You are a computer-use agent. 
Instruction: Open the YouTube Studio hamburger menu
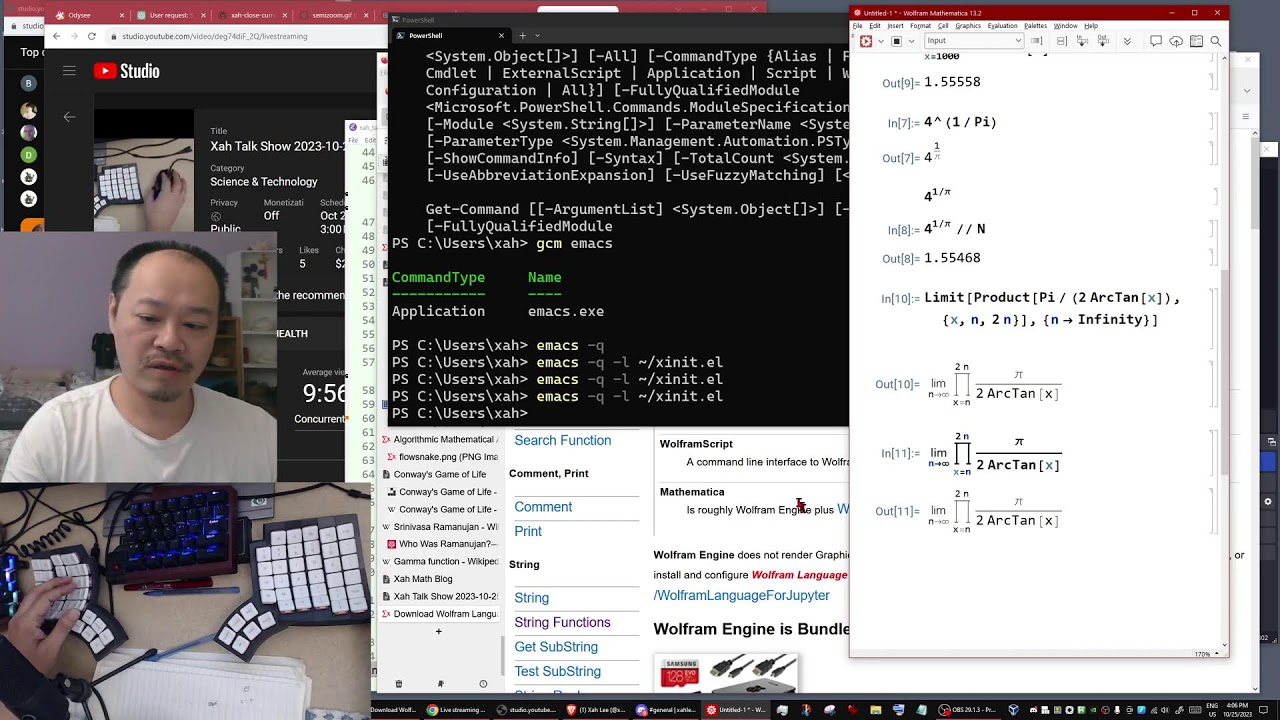click(69, 71)
